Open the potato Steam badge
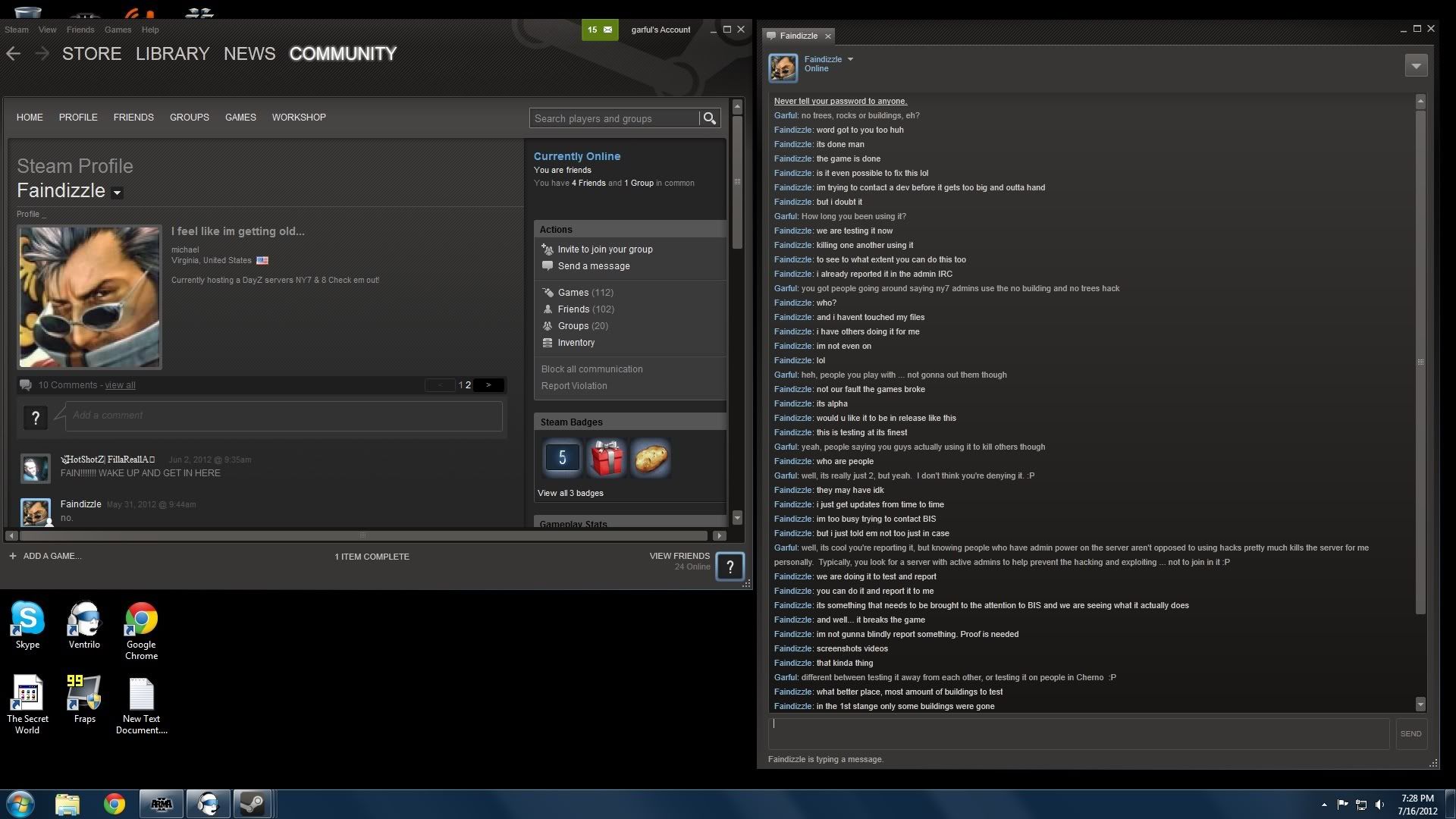This screenshot has width=1456, height=819. pos(650,458)
